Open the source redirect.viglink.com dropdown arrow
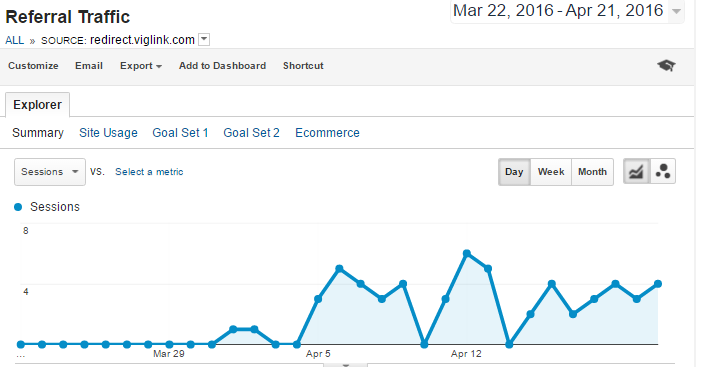 [x=204, y=40]
